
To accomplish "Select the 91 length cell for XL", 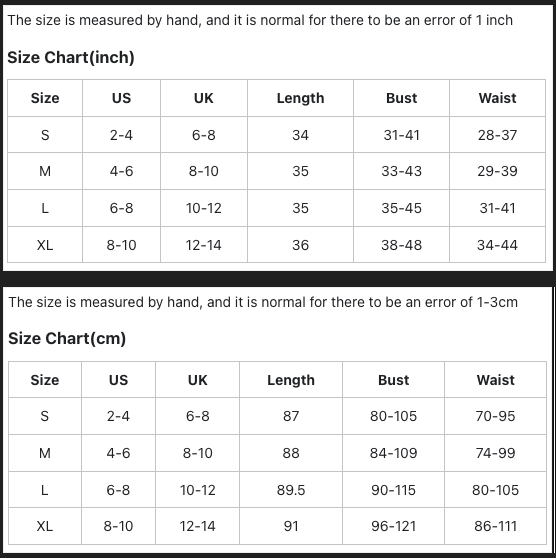I will 291,526.
